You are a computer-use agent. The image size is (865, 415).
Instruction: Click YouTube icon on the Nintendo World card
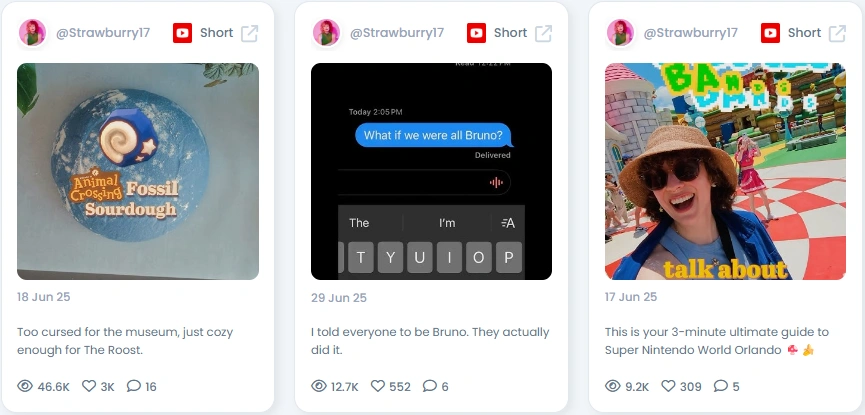click(770, 33)
